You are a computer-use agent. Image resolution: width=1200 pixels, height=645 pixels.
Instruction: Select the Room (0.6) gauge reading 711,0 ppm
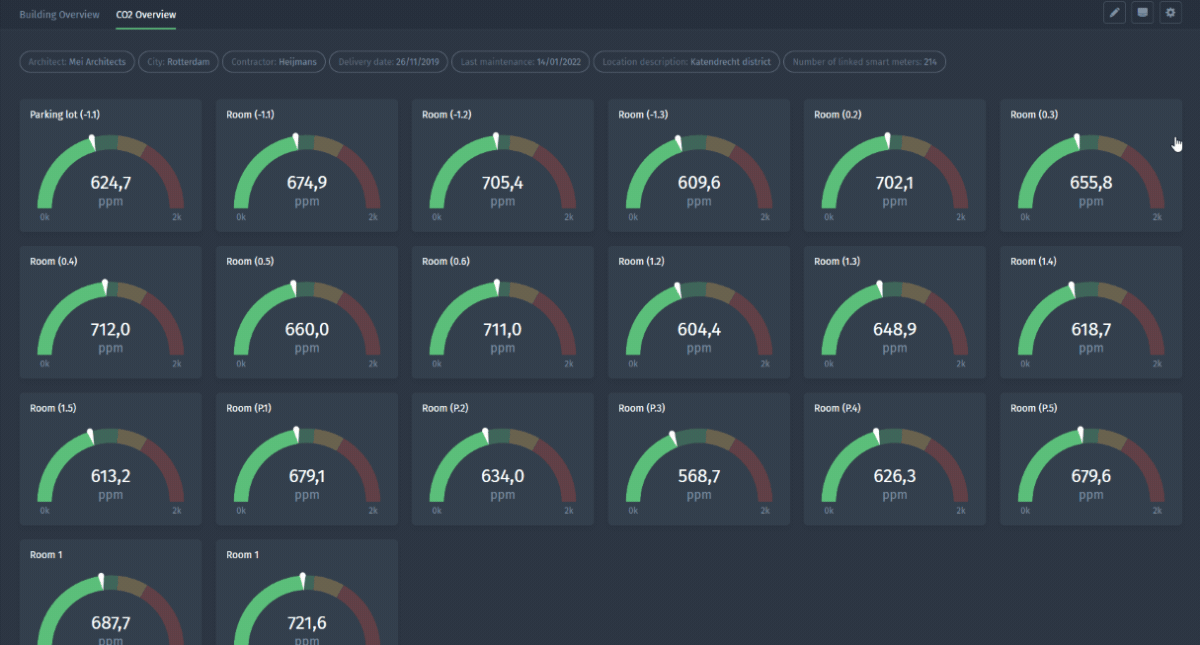[502, 317]
